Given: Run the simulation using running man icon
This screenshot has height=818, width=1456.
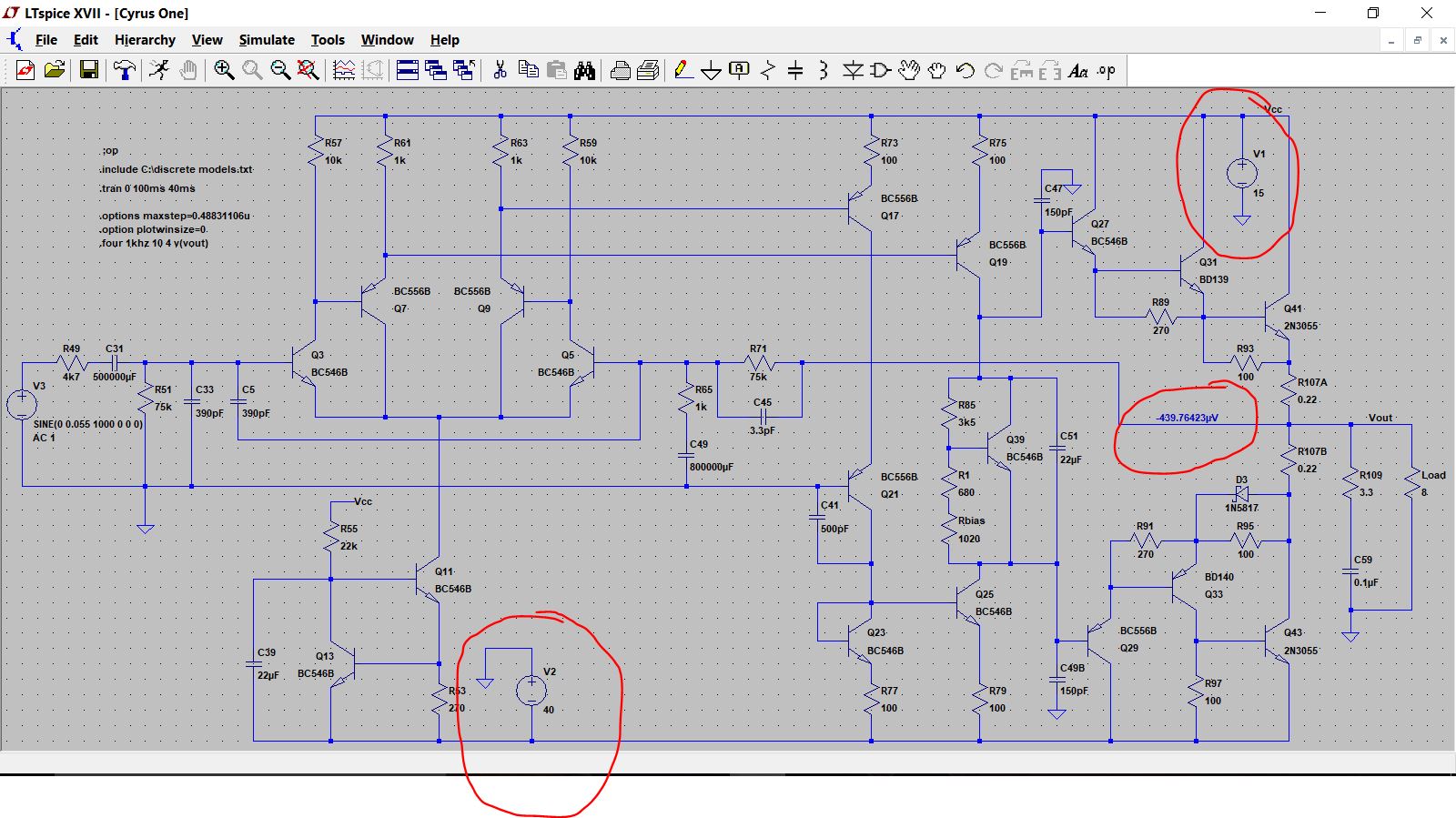Looking at the screenshot, I should pyautogui.click(x=159, y=70).
